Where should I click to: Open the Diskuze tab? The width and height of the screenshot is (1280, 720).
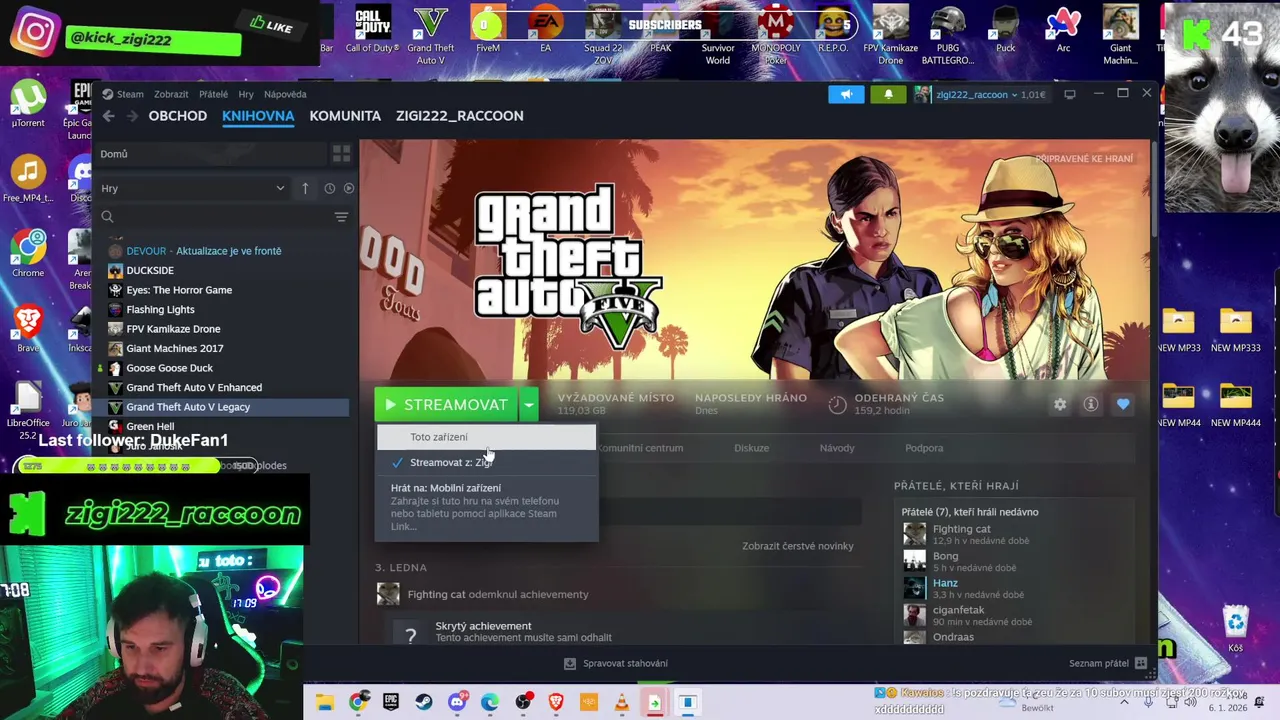point(751,448)
